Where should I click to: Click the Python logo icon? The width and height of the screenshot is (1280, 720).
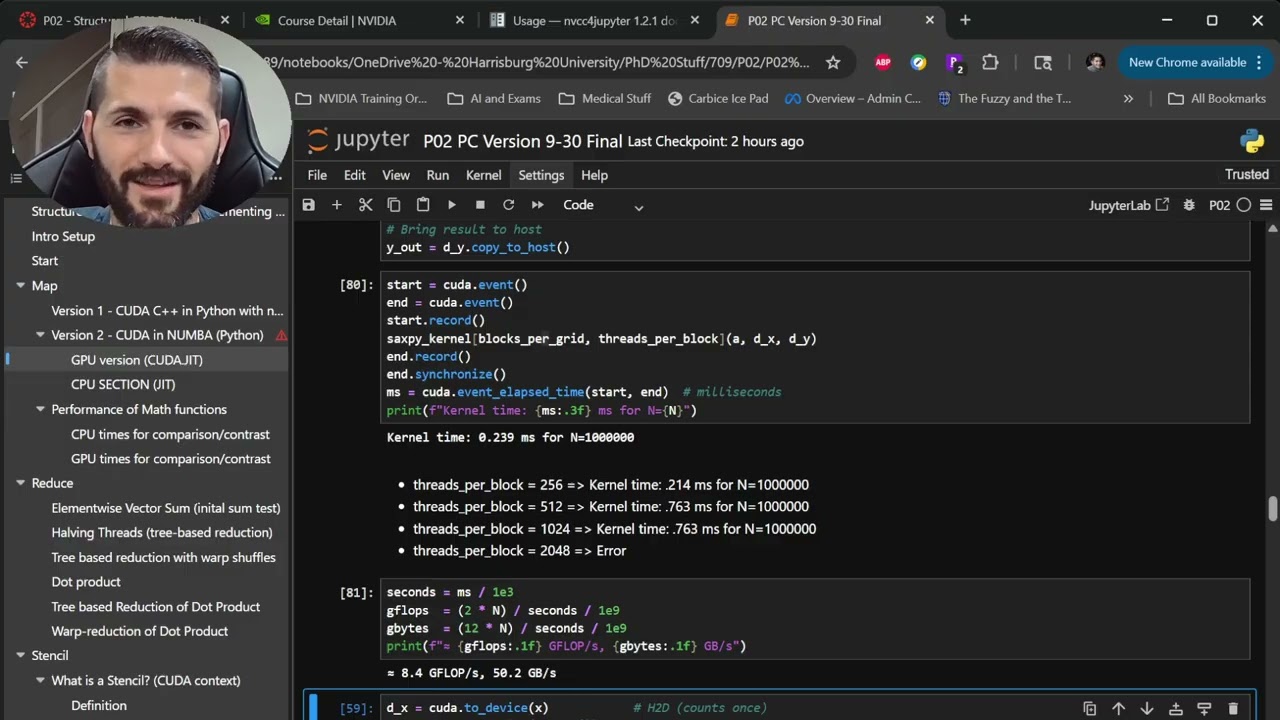(x=1251, y=141)
